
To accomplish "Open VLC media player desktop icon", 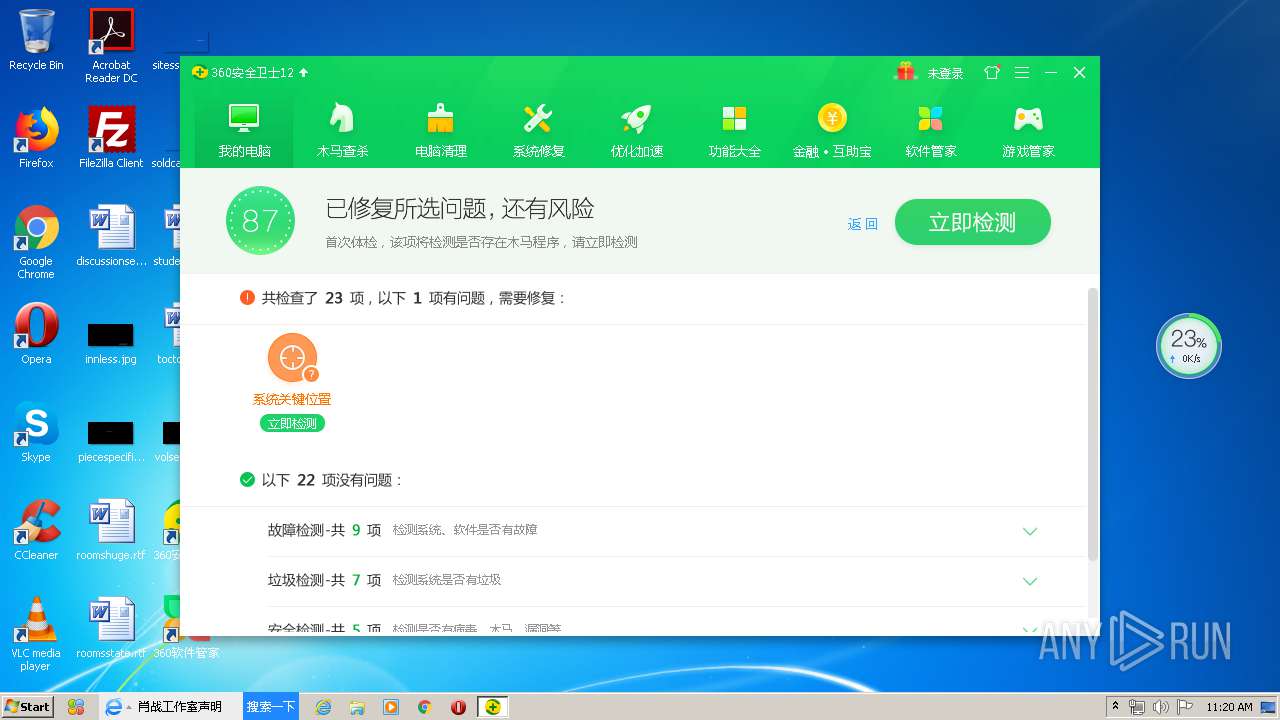I will pos(36,634).
